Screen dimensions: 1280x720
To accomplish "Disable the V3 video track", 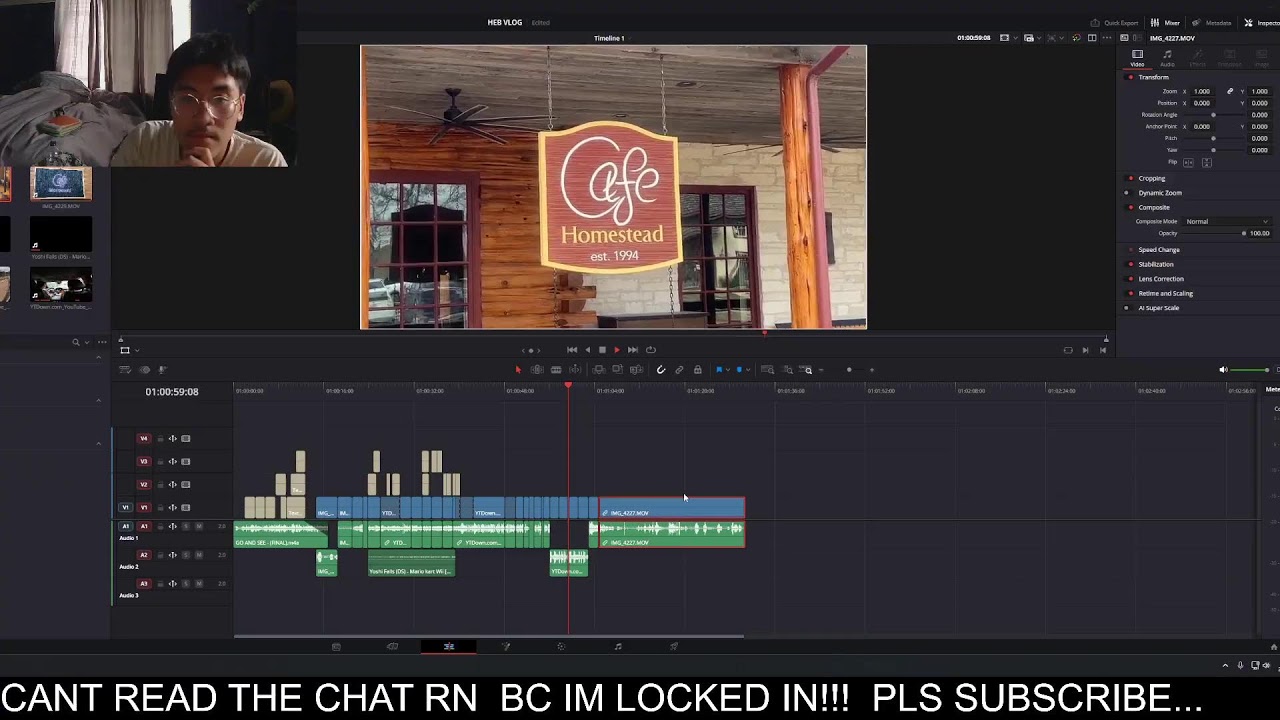I will pos(185,462).
